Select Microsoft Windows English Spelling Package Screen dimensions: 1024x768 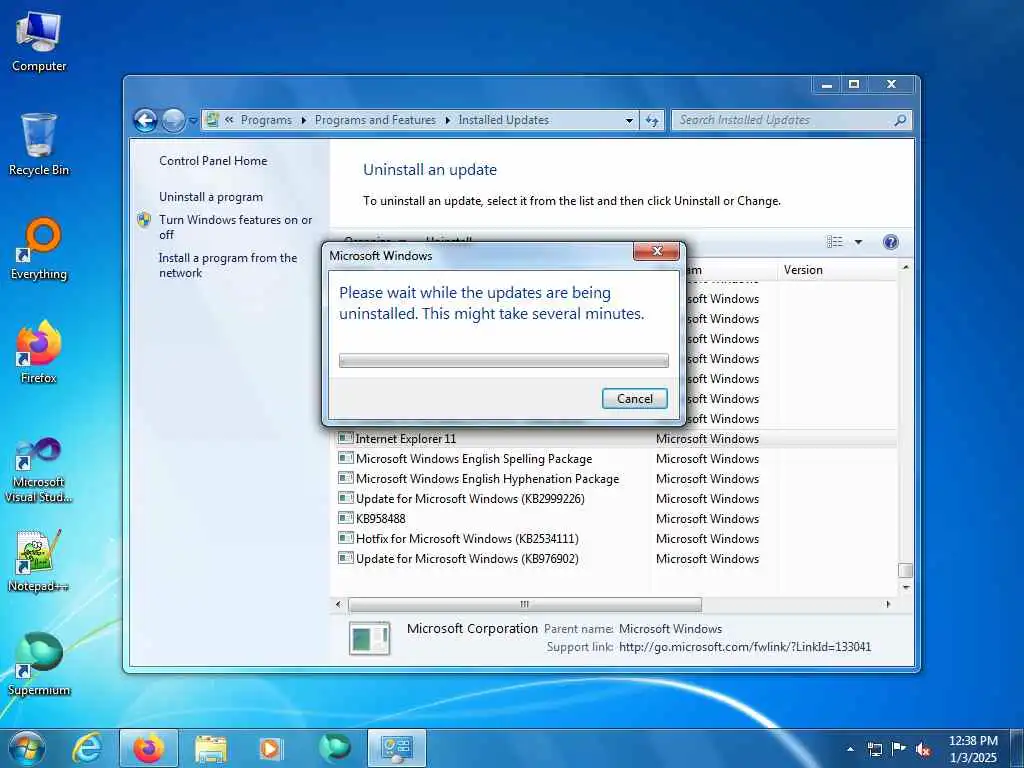[617, 458]
